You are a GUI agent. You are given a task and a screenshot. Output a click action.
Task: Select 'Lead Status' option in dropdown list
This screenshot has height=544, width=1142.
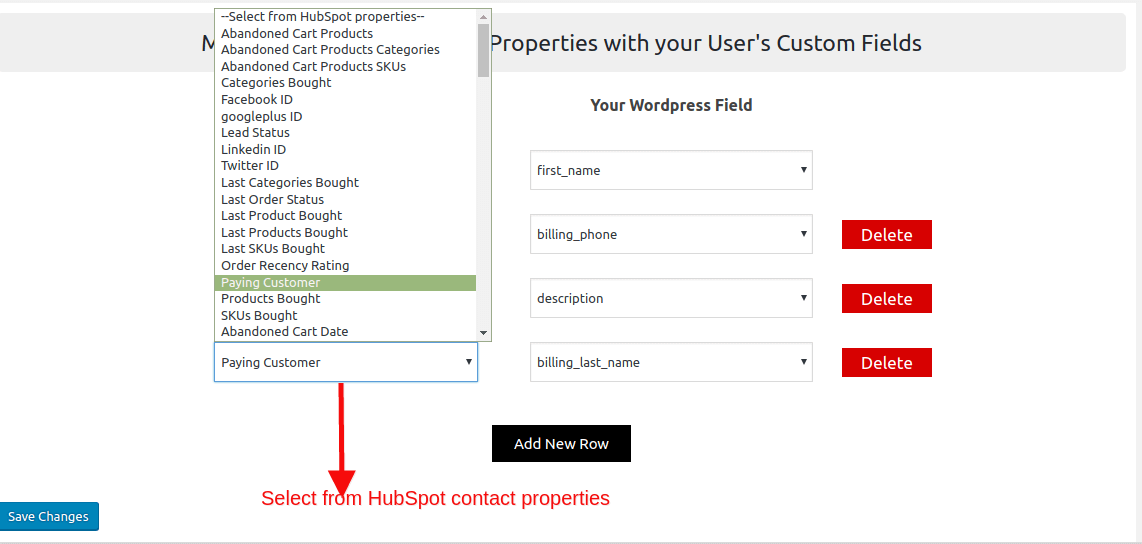pyautogui.click(x=256, y=132)
